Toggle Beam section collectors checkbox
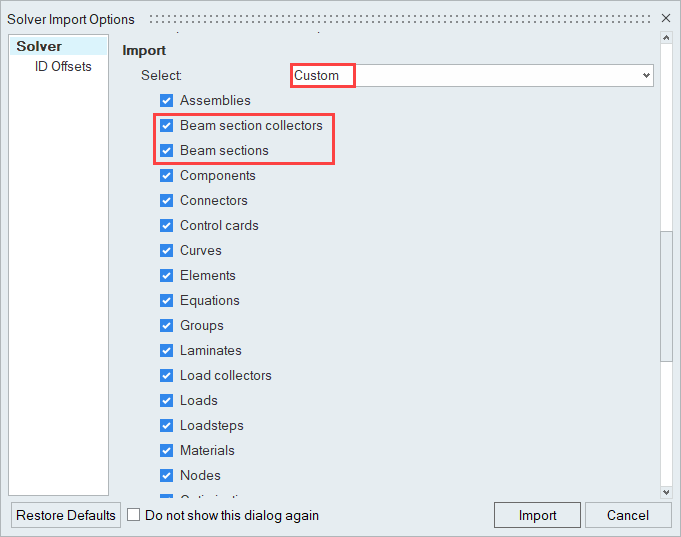681x537 pixels. (167, 126)
